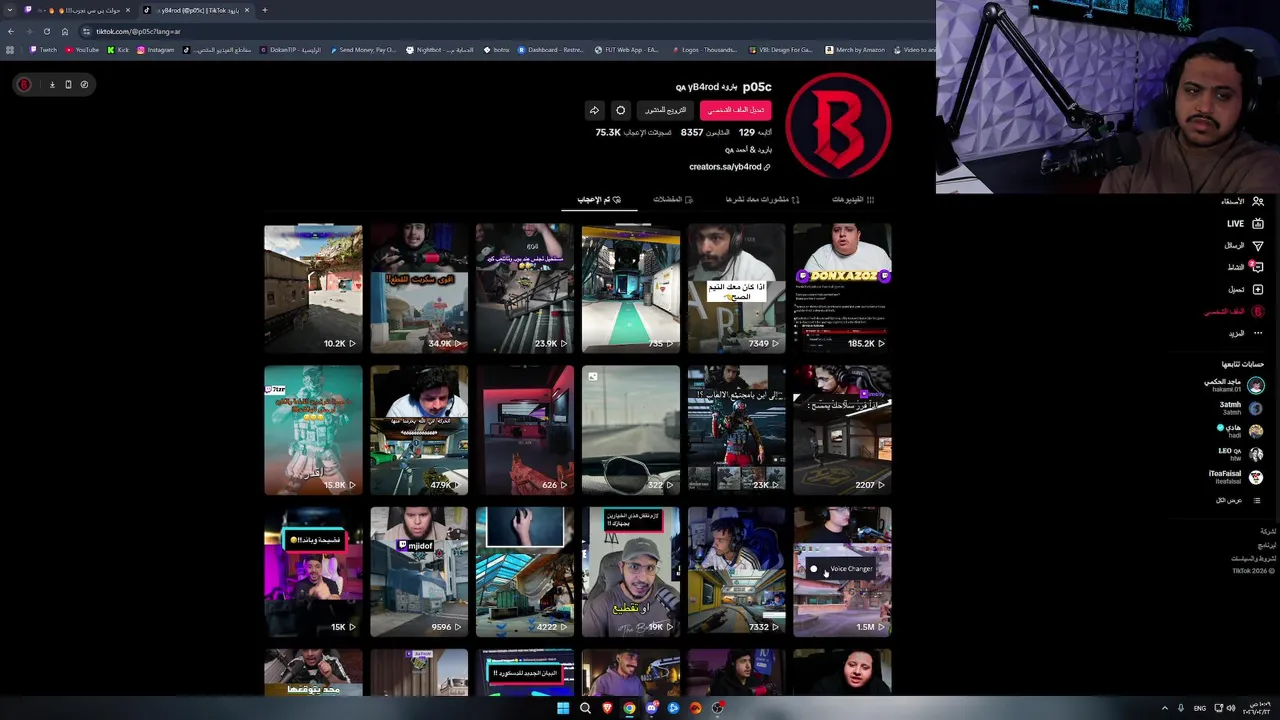This screenshot has height=720, width=1280.
Task: Open the LIVE section in sidebar
Action: tap(1245, 223)
